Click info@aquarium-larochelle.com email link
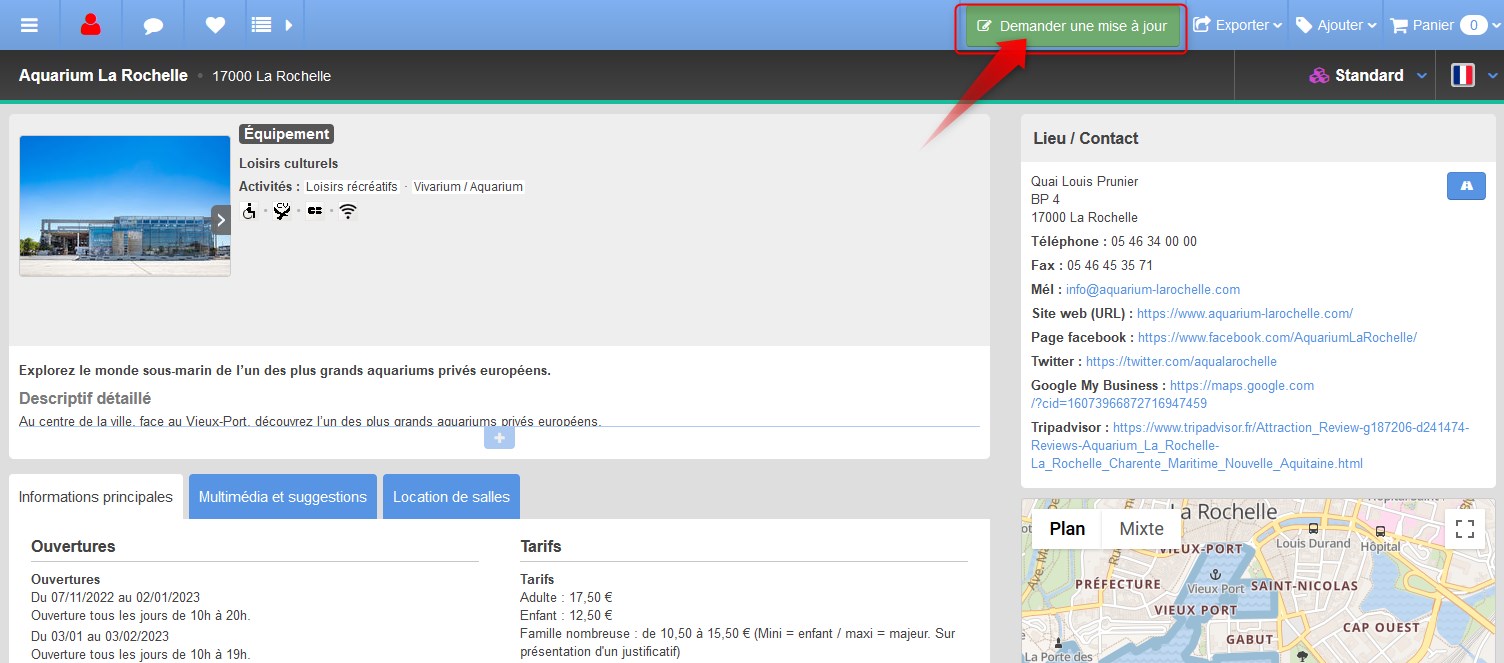Viewport: 1504px width, 663px height. [x=1153, y=289]
